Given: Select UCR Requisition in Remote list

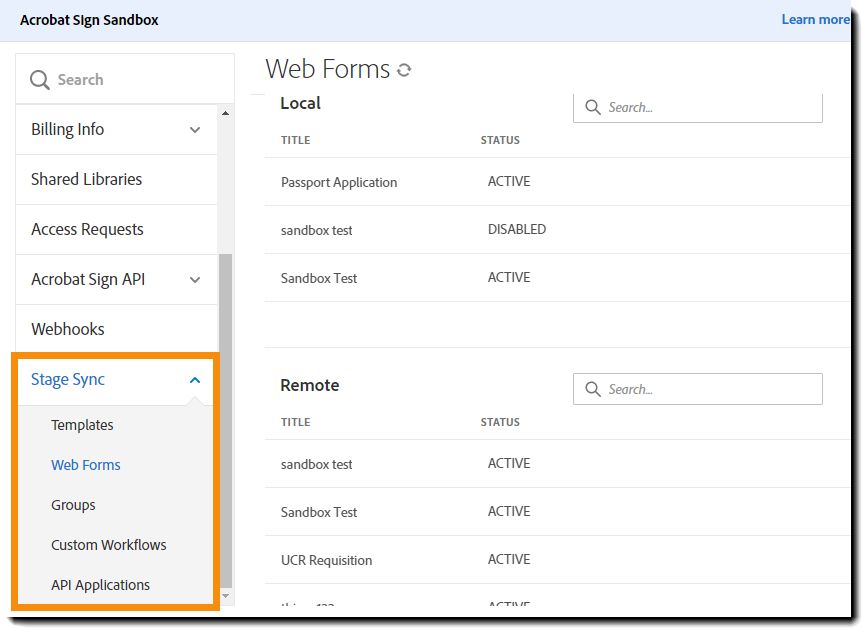Looking at the screenshot, I should [x=327, y=560].
